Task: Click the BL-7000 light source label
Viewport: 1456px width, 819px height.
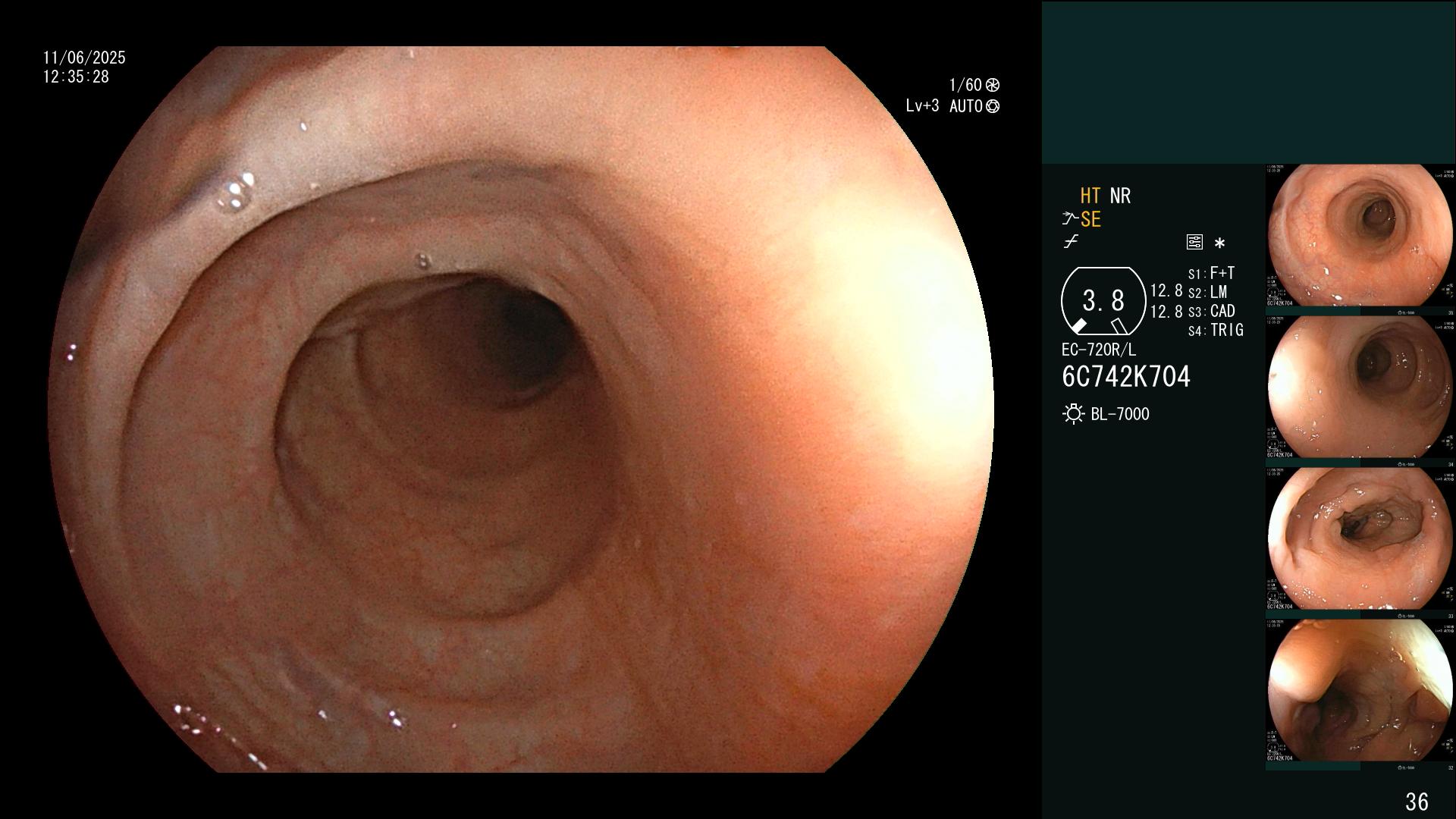Action: (x=1120, y=414)
